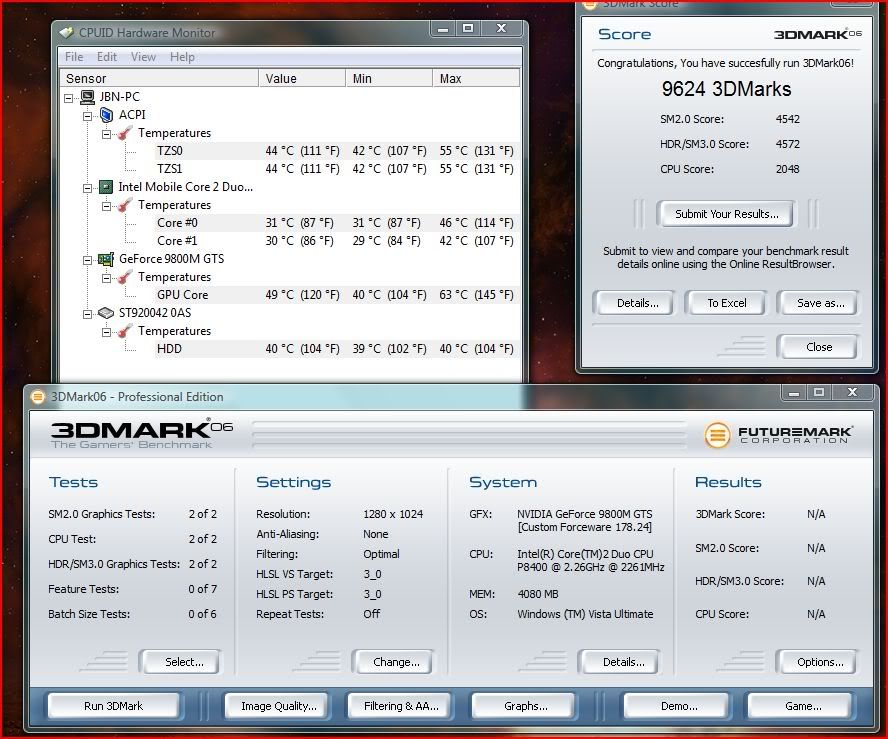
Task: Click the 63 °C GPU Core max value
Action: click(x=476, y=294)
